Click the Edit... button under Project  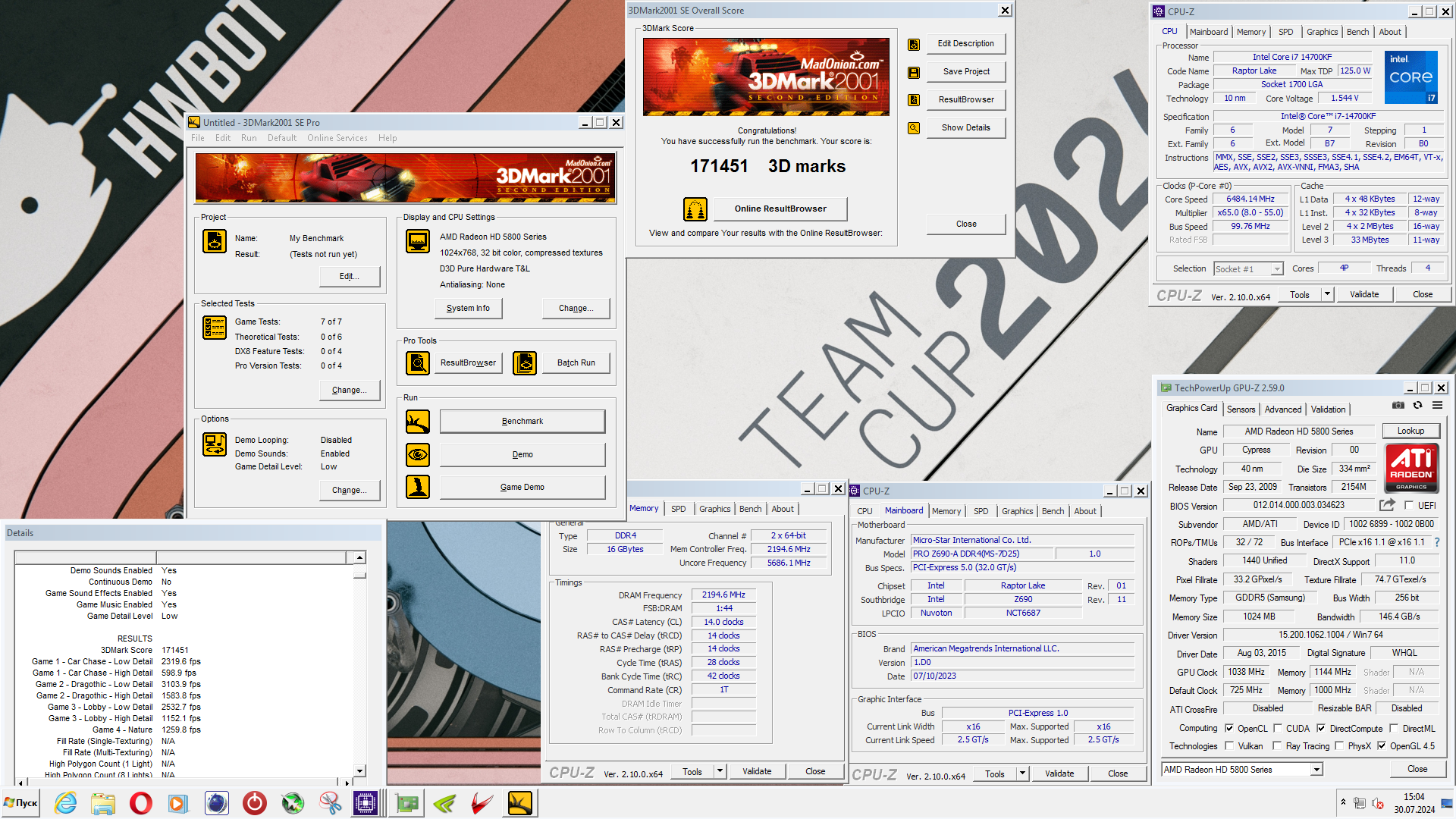click(x=350, y=276)
